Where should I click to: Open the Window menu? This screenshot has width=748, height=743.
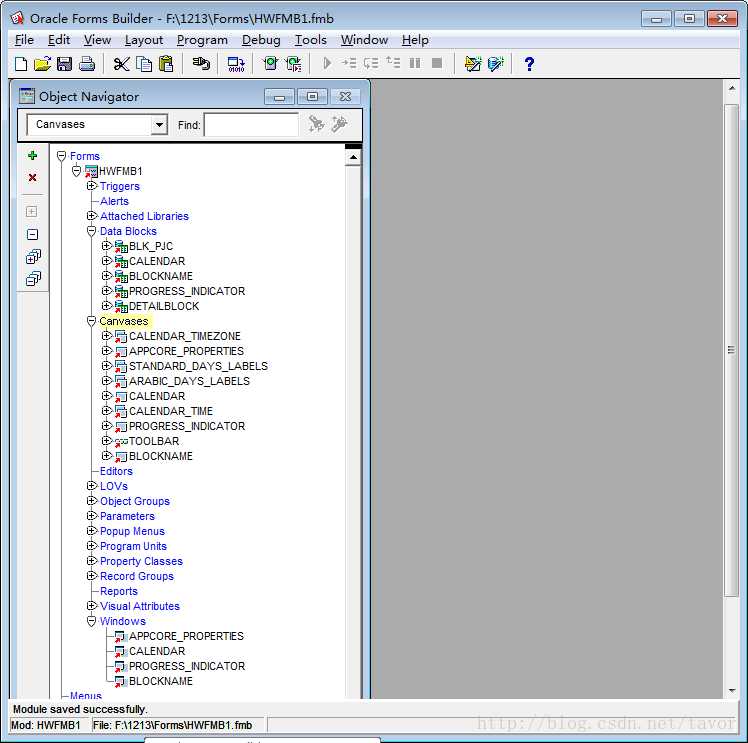click(x=364, y=40)
